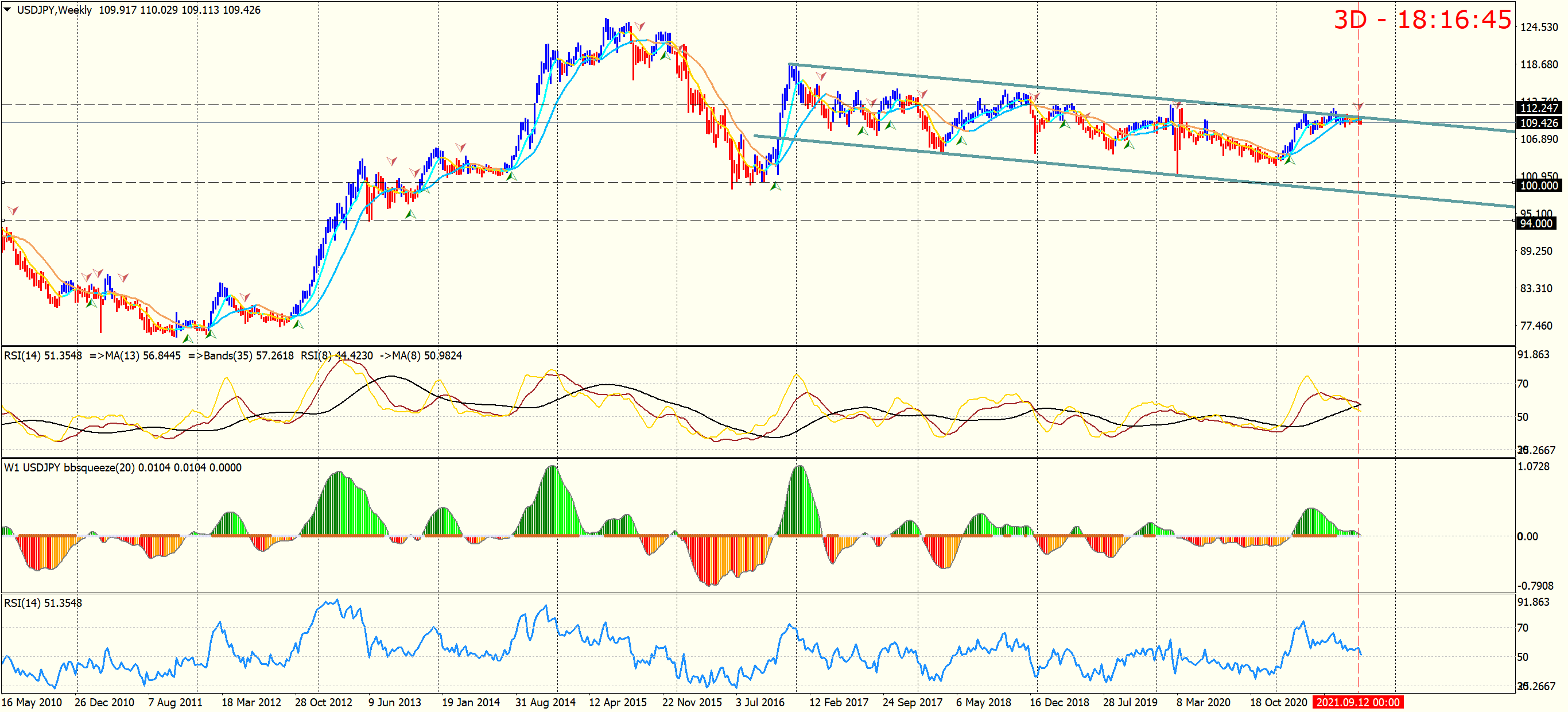Click green arrow at Oct 2012 rally start
This screenshot has height=712, width=1568.
298,324
